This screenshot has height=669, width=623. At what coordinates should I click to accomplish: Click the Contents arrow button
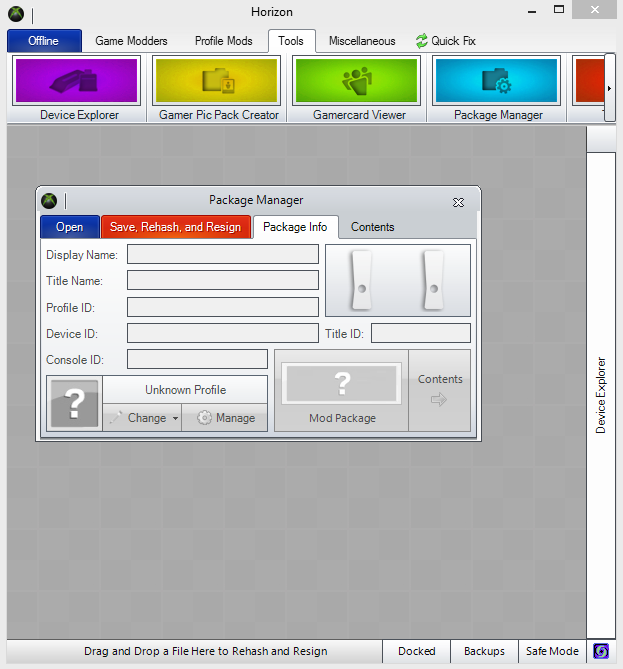[x=440, y=390]
